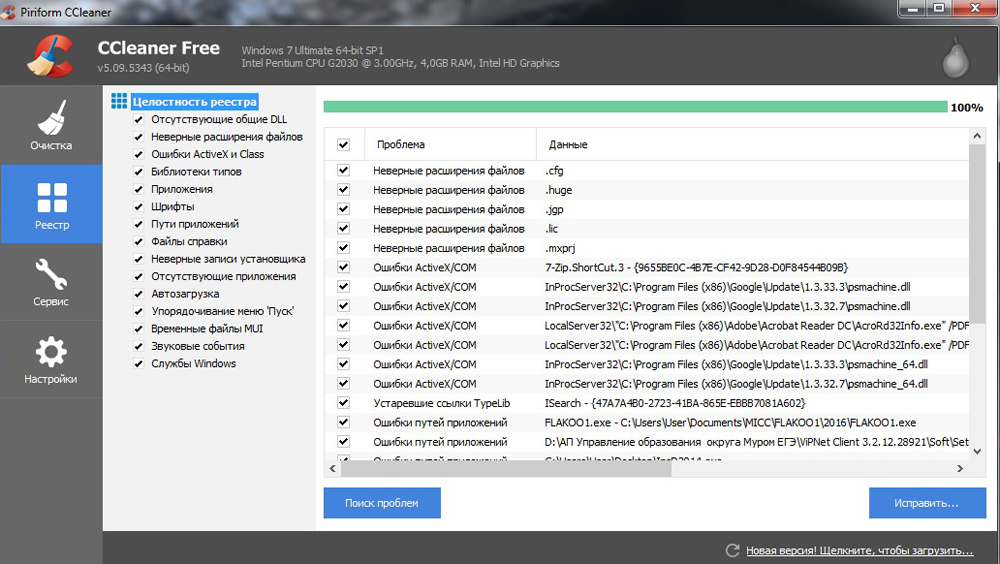
Task: Uncheck the .jgp result row
Action: pos(343,209)
